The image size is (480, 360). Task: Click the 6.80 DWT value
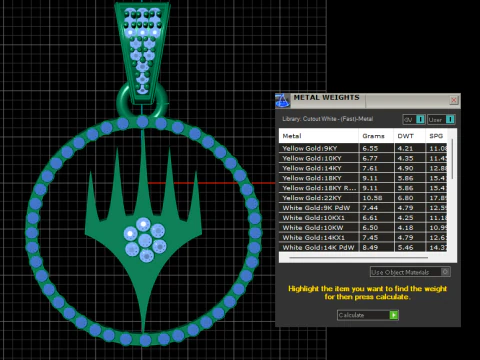tap(405, 198)
